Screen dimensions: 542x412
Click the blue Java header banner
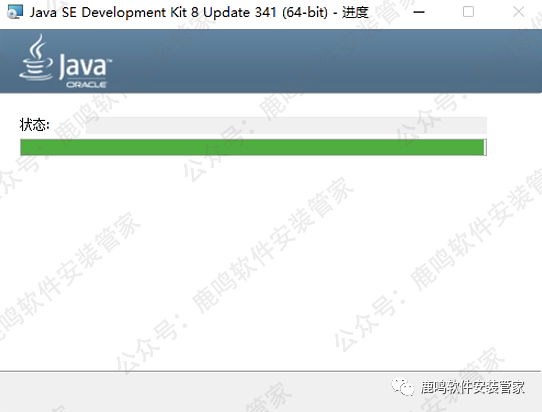point(271,61)
